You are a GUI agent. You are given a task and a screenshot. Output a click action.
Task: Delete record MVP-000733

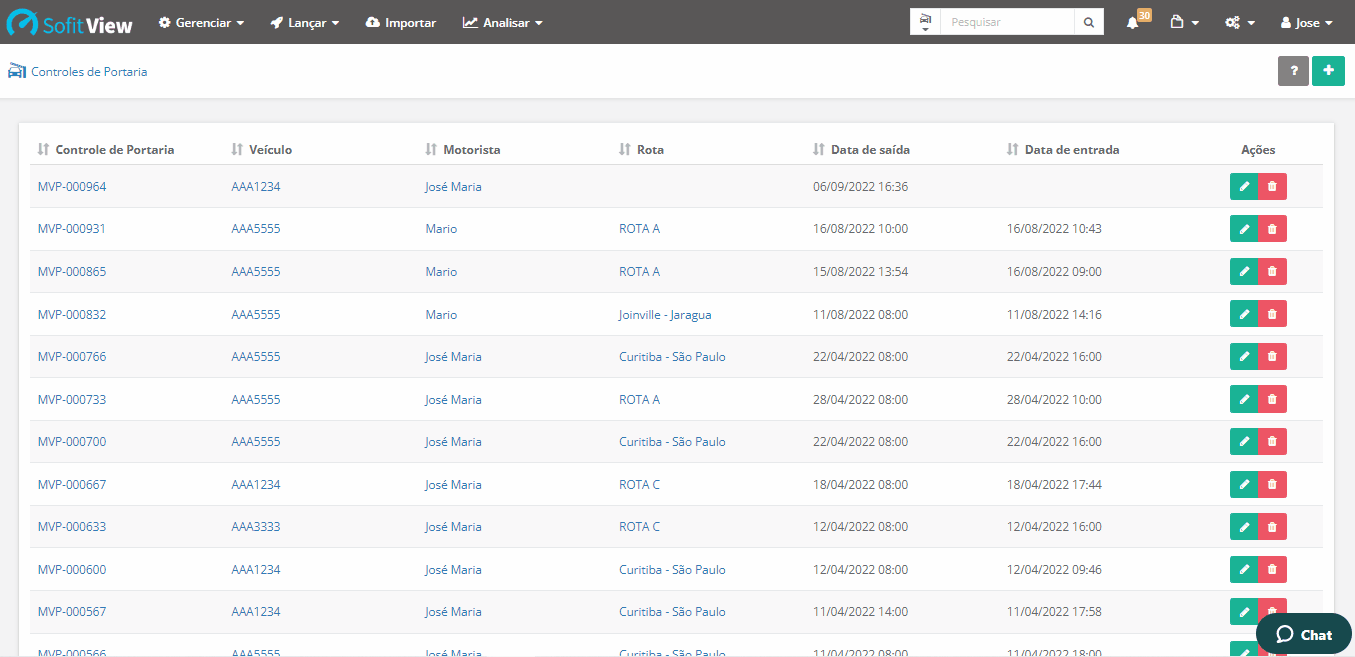tap(1272, 399)
